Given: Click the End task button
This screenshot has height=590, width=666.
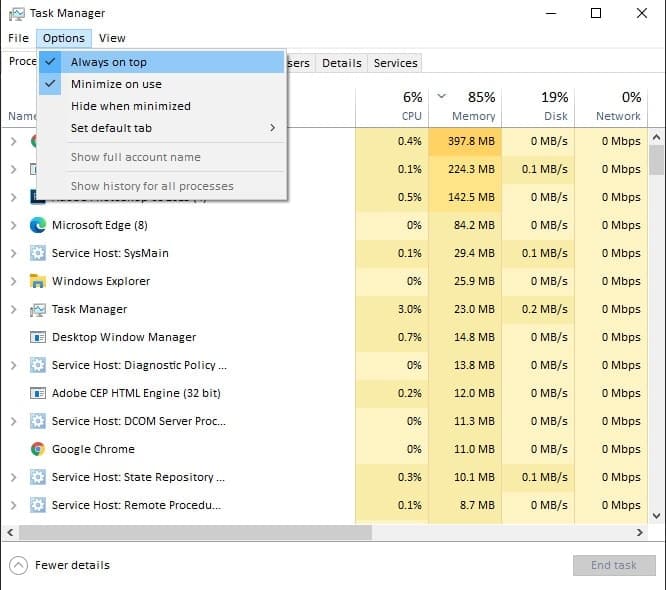Looking at the screenshot, I should pos(614,565).
